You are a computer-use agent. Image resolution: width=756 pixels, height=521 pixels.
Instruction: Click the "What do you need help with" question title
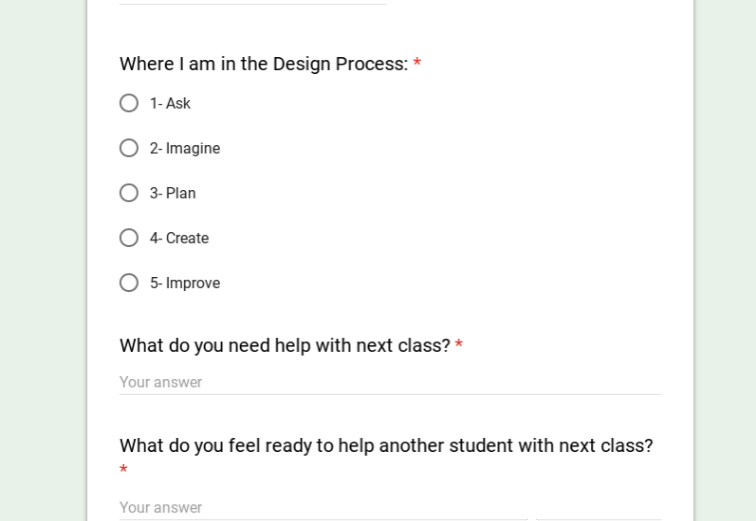click(284, 345)
